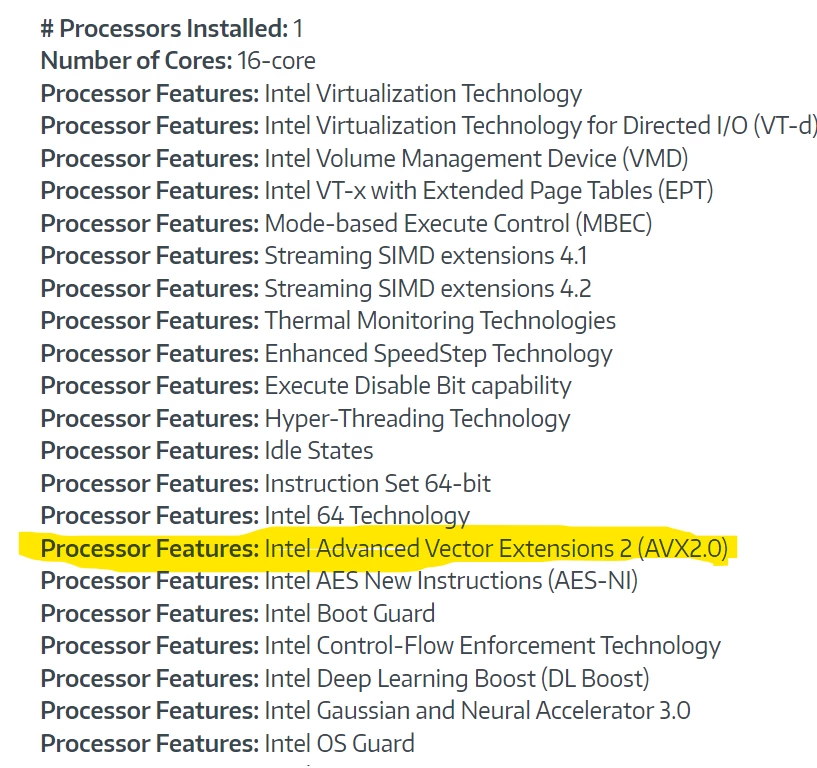Click 'Instruction Set 64-bit' text

tap(378, 484)
